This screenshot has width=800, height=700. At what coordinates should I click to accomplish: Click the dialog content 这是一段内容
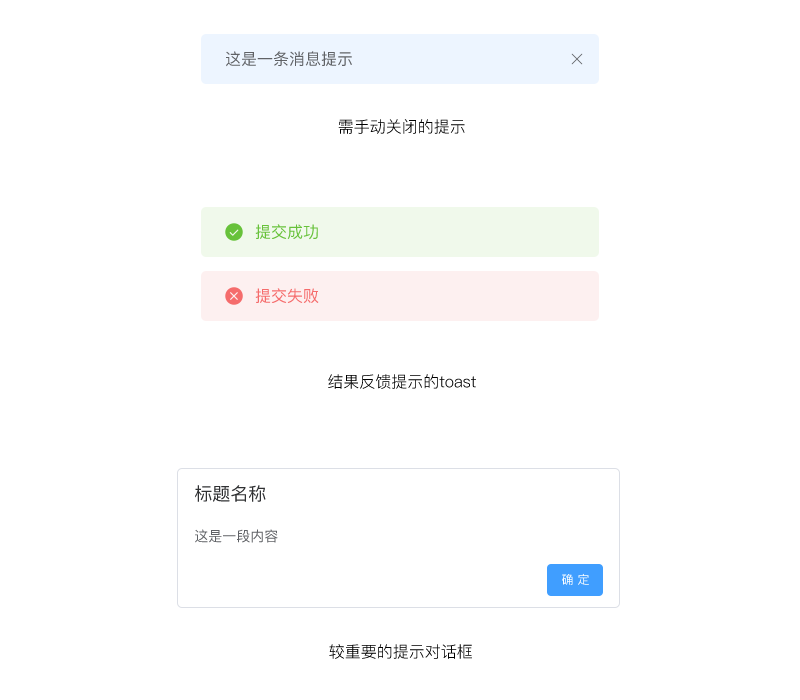point(236,536)
